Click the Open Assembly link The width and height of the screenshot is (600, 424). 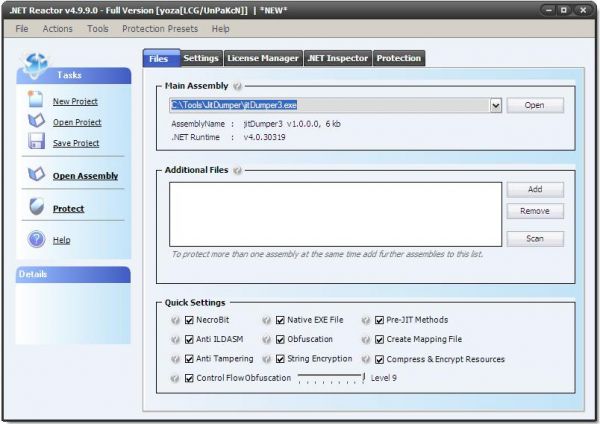coord(85,176)
